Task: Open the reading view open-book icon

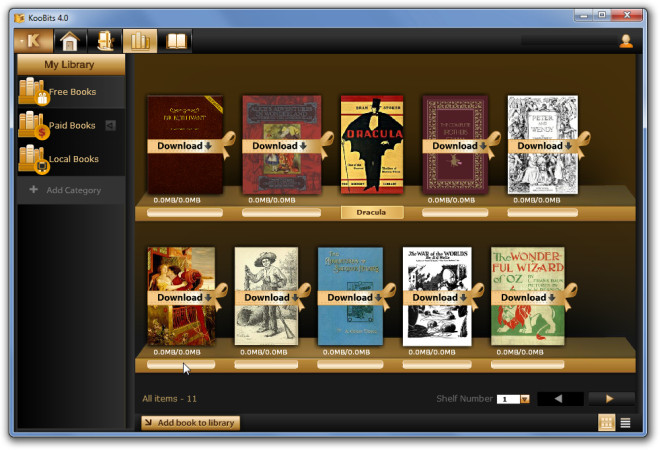Action: 176,41
